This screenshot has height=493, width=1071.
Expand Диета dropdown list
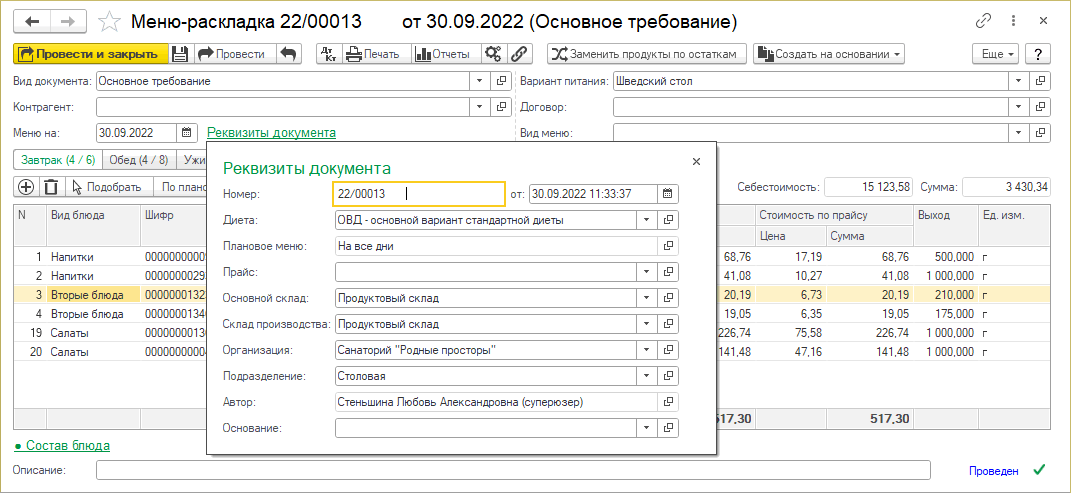pos(646,220)
